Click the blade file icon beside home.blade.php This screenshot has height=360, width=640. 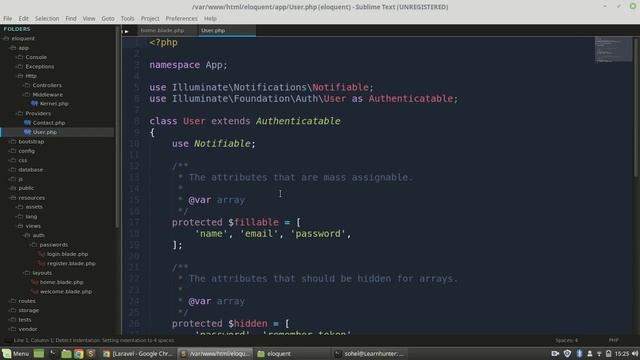(35, 282)
